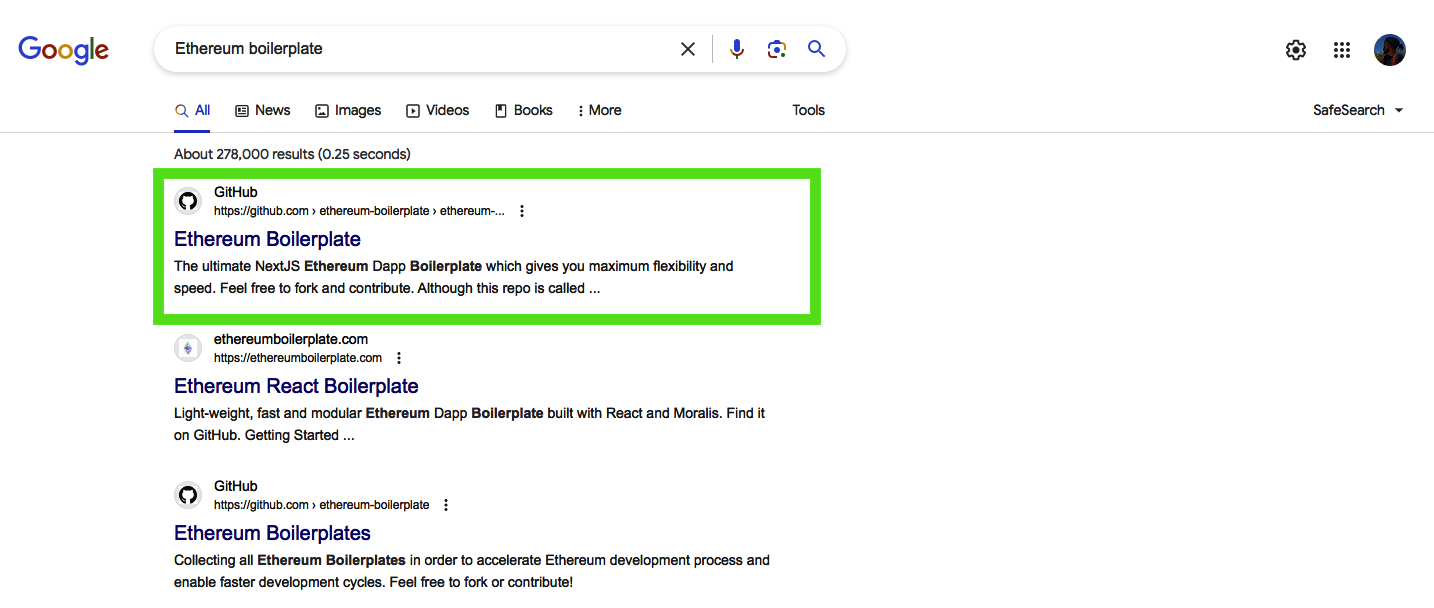Switch to the Images tab
Viewport: 1434px width, 608px height.
coord(348,110)
